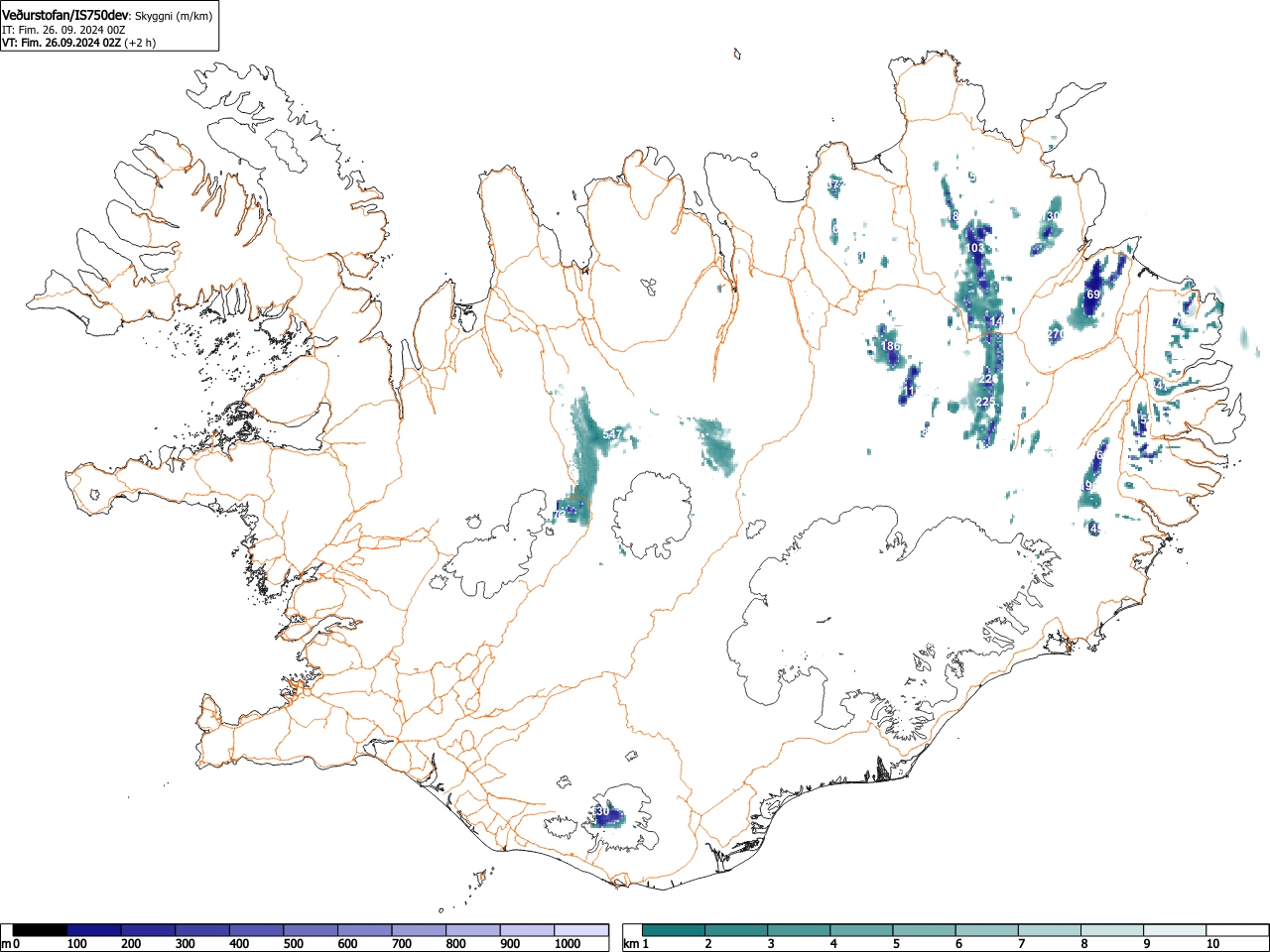Click the 400–500 m legend color segment
Screen dimensions: 1270x952
click(257, 930)
